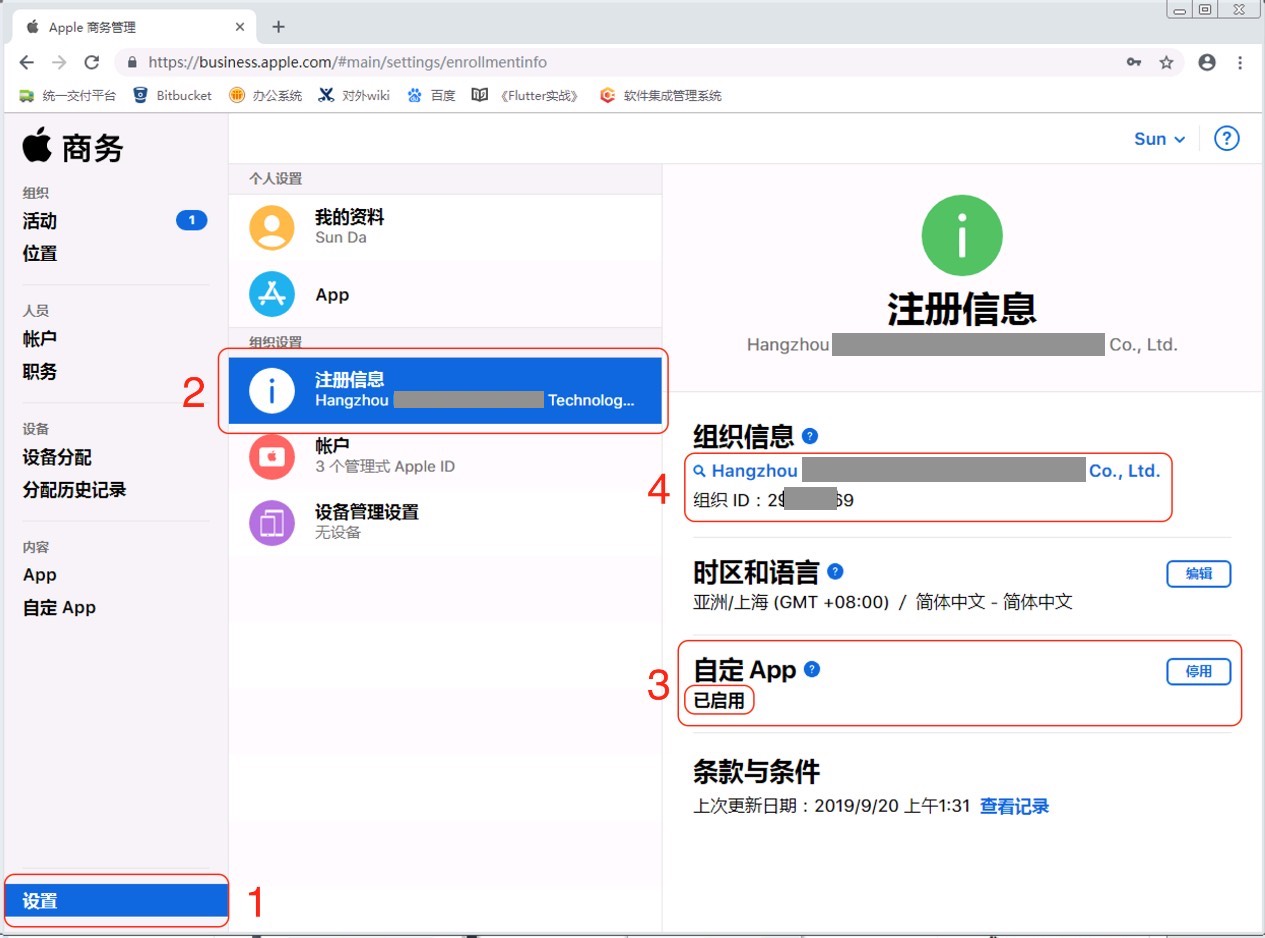Image resolution: width=1265 pixels, height=938 pixels.
Task: Bookmark this page with the star icon
Action: (x=1166, y=62)
